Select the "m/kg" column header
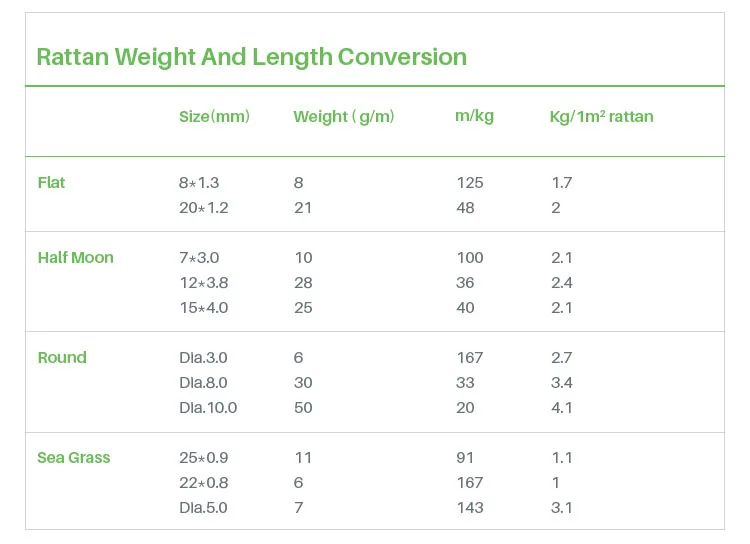Viewport: 750px width, 544px height. [x=474, y=116]
